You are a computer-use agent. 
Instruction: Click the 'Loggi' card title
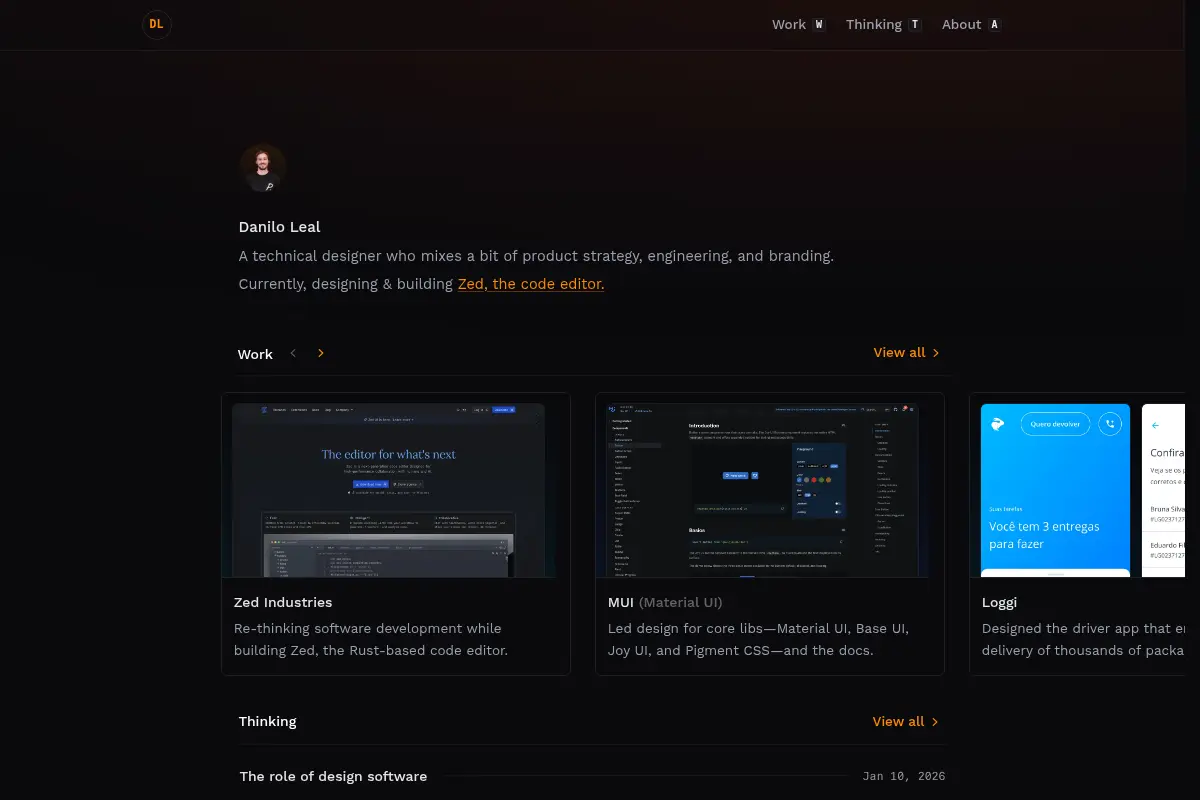(999, 602)
